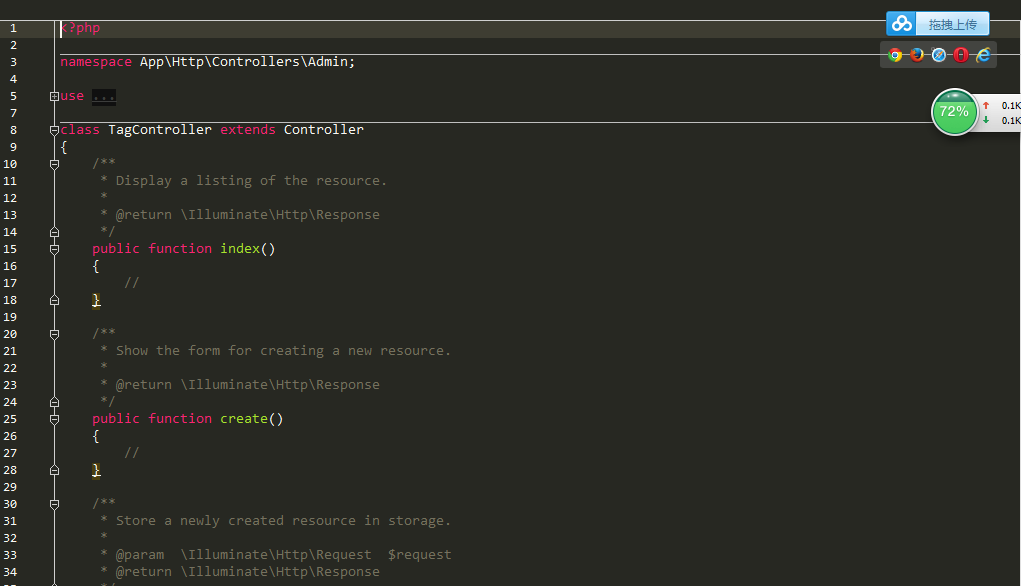Click the Baidu cloud upload icon
Screen dimensions: 1021x586
901,24
